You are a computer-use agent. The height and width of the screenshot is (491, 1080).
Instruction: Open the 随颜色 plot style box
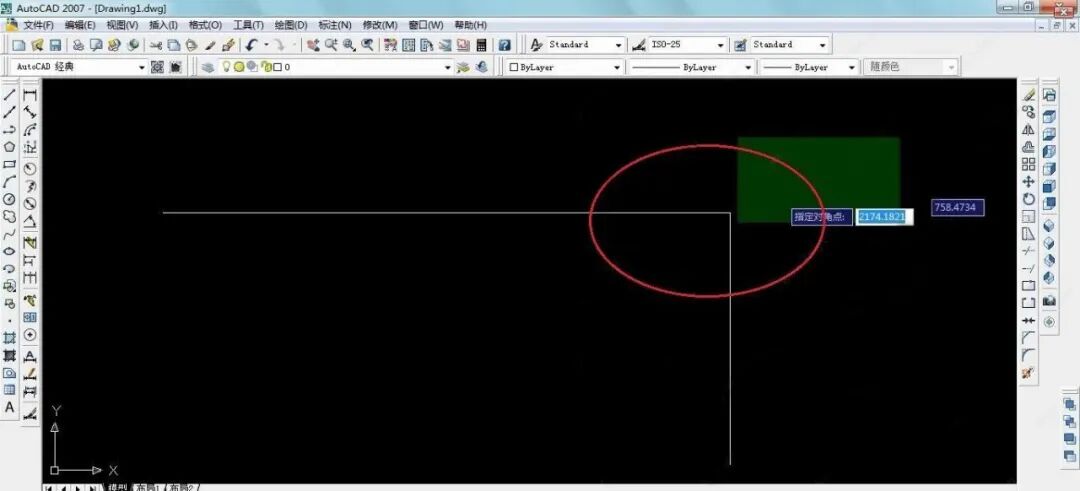[x=911, y=67]
